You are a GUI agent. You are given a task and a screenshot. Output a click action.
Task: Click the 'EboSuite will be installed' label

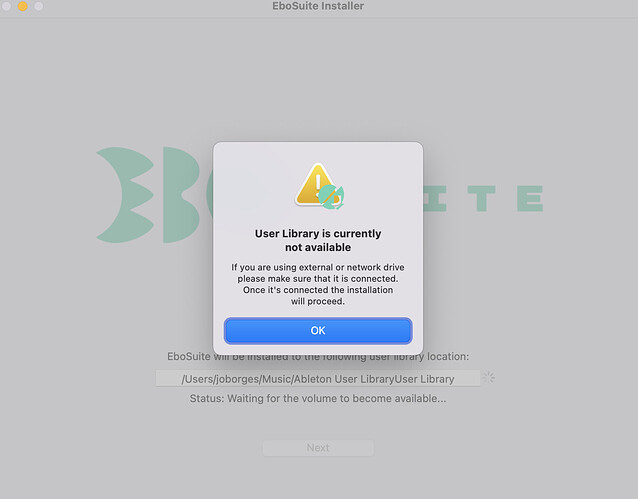click(318, 356)
